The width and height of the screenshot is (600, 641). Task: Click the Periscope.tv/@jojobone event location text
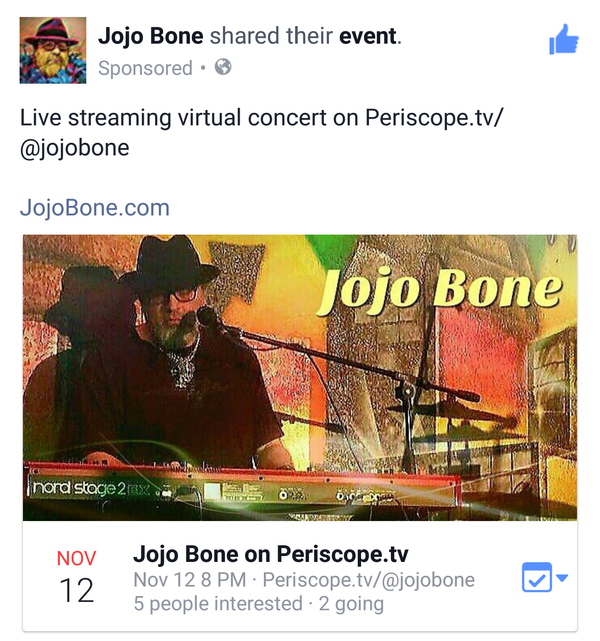tap(369, 579)
